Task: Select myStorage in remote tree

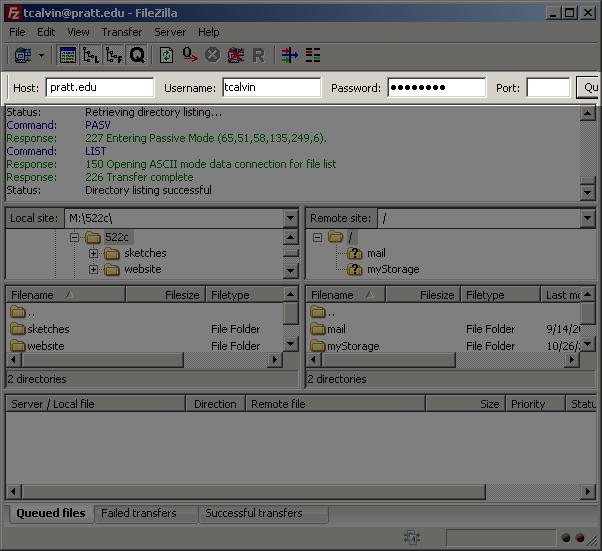Action: tap(393, 270)
